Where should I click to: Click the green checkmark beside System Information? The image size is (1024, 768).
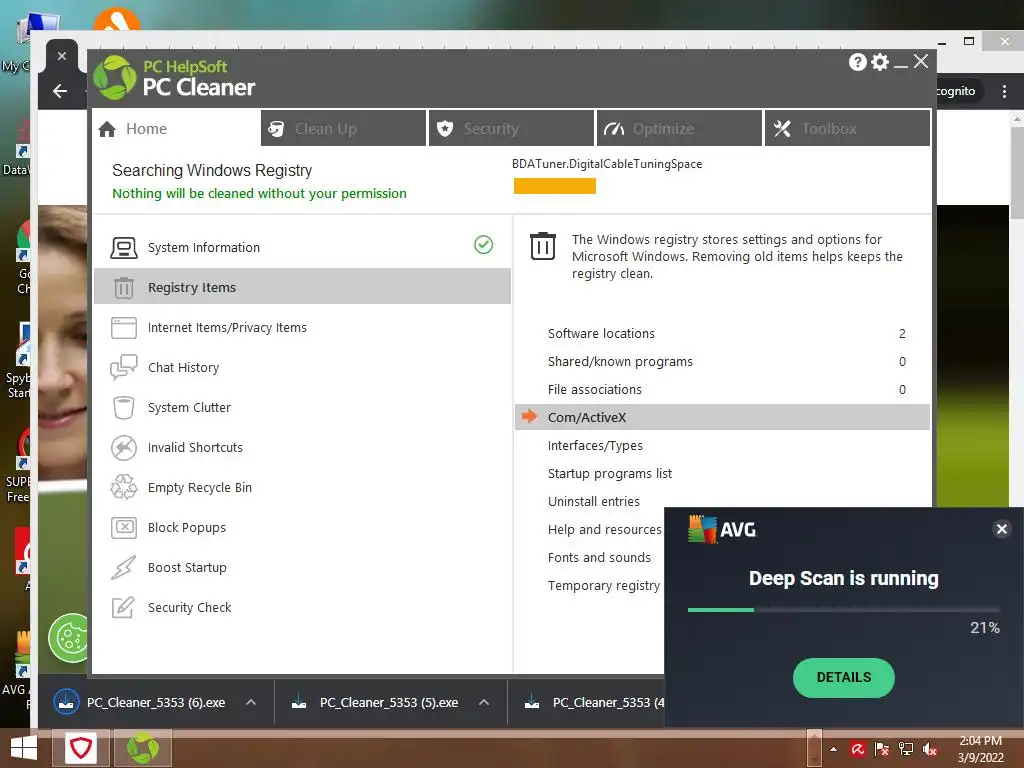[483, 245]
